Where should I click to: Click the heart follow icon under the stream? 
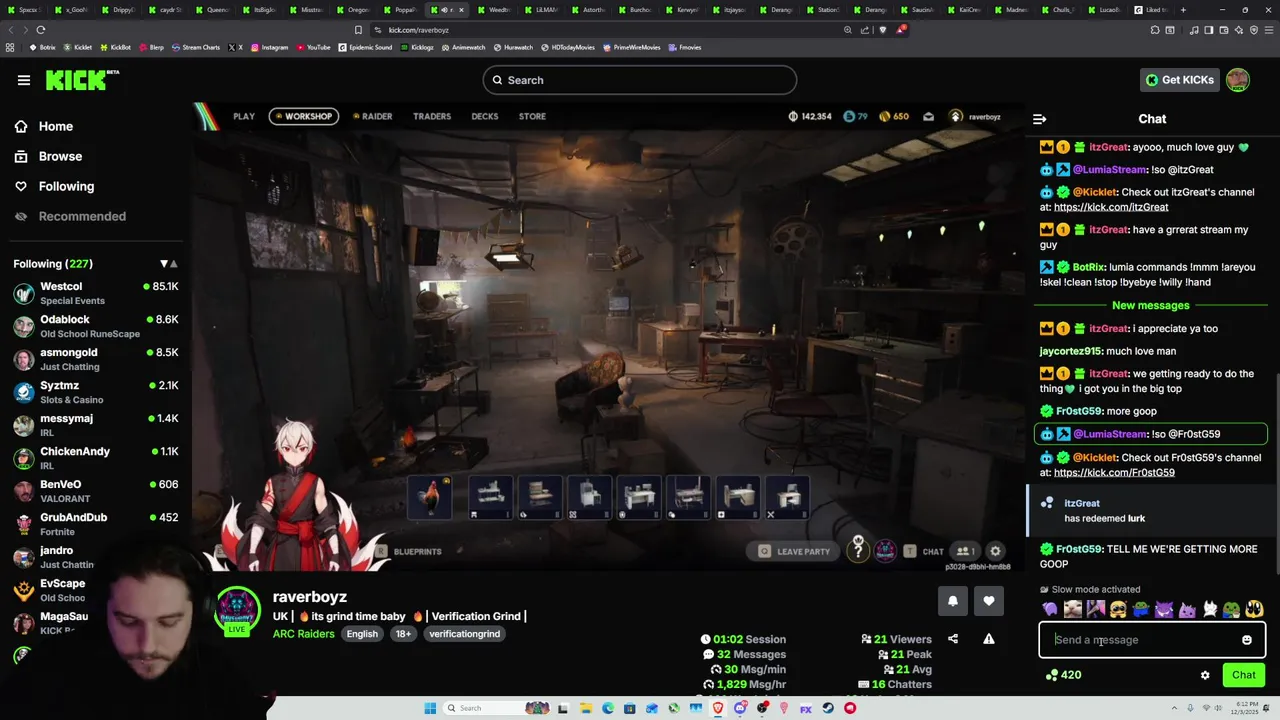coord(989,600)
